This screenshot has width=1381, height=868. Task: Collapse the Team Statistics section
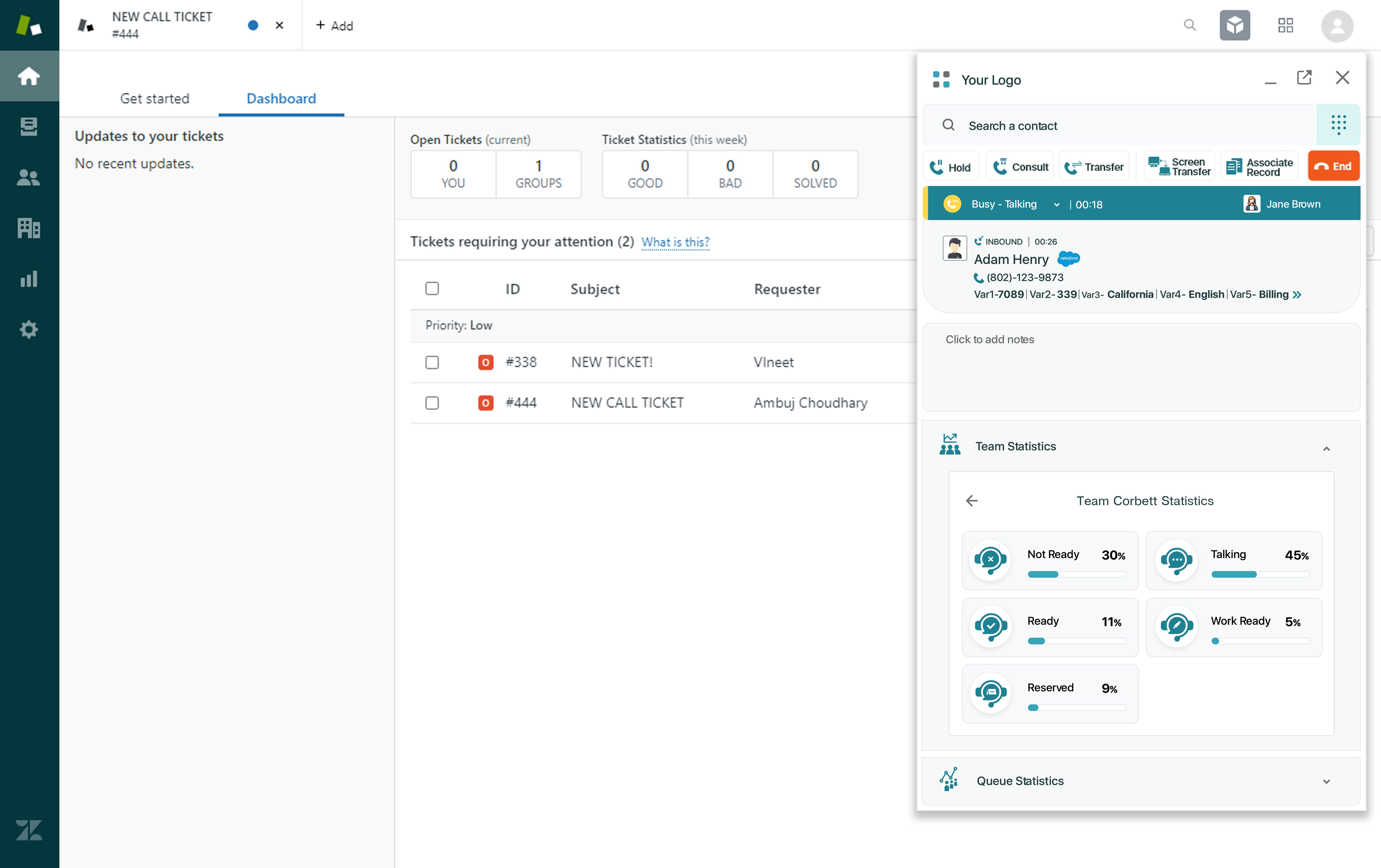[x=1326, y=448]
